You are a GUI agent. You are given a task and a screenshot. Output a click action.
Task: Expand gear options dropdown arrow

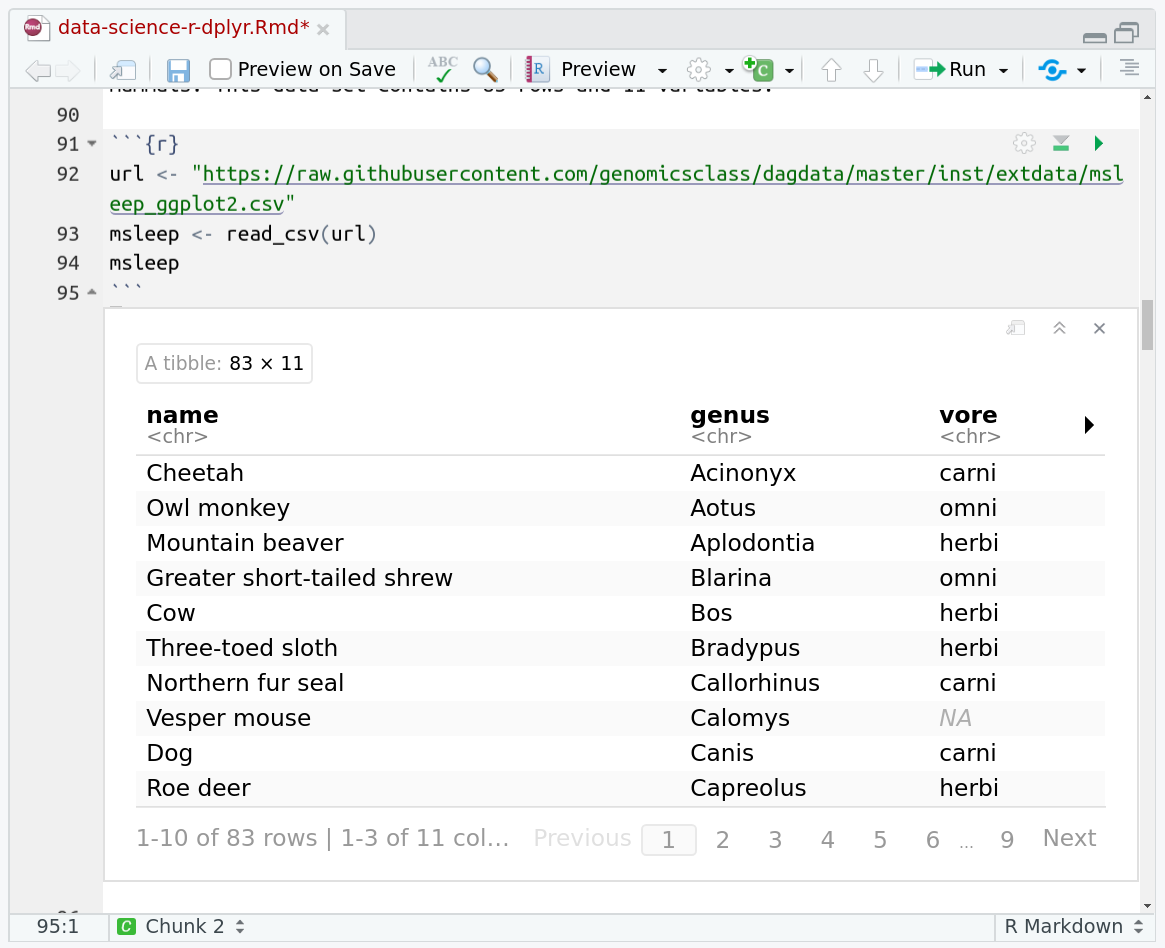click(729, 71)
